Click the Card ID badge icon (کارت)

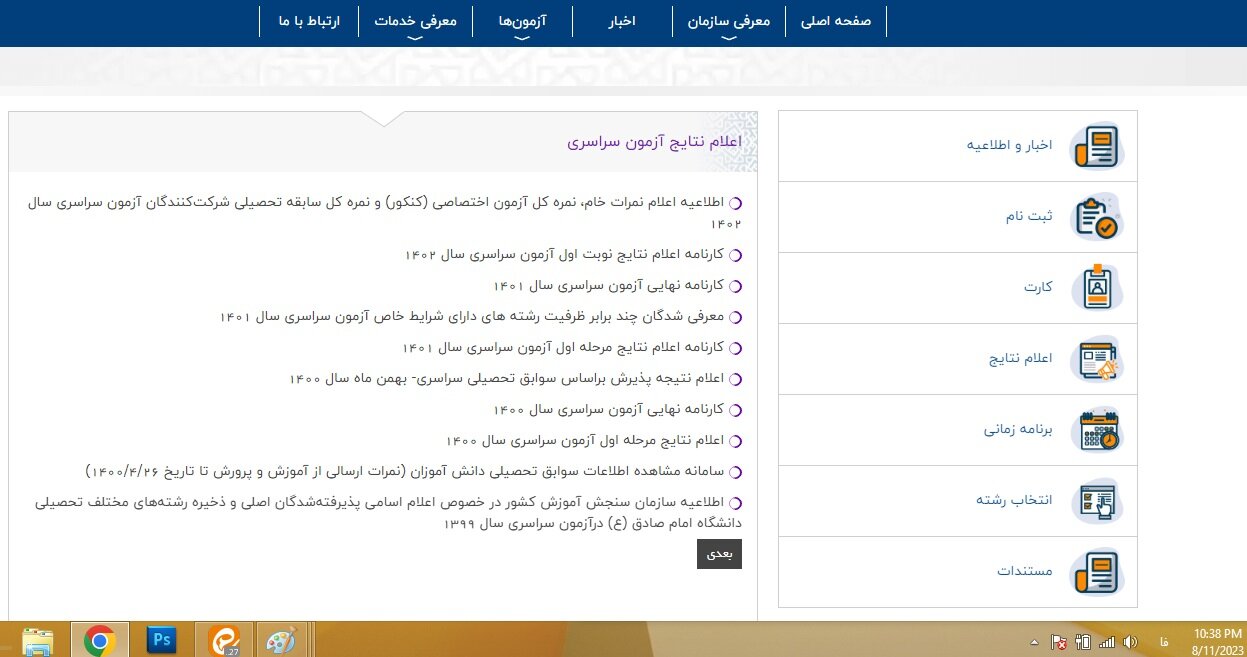1097,289
